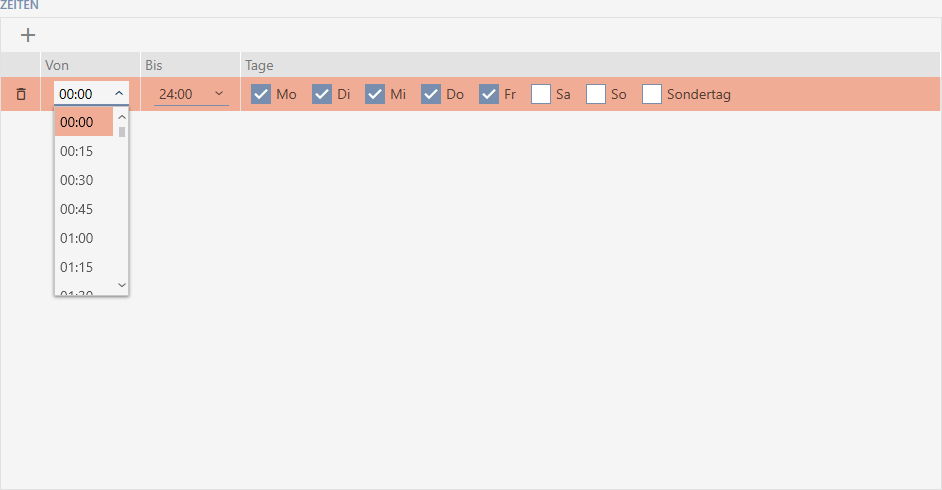Delete the time row with trash icon
The height and width of the screenshot is (490, 942).
(x=21, y=94)
